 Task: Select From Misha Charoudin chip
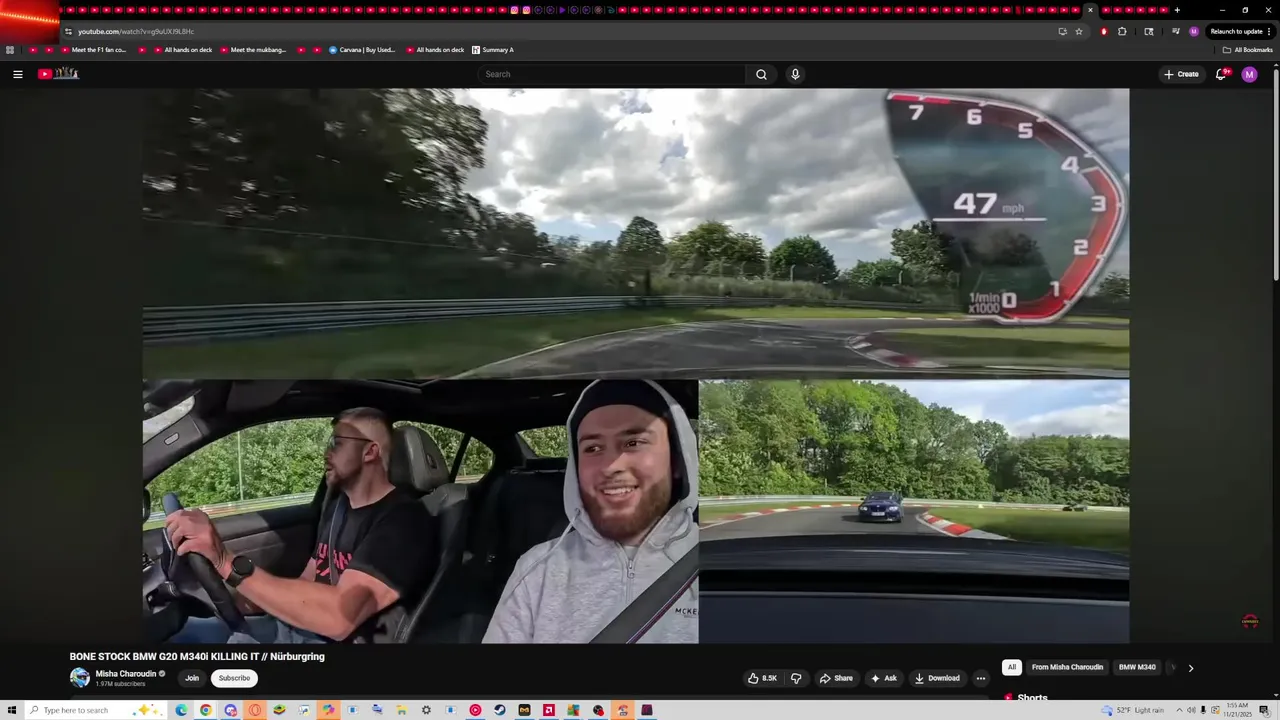(x=1067, y=667)
